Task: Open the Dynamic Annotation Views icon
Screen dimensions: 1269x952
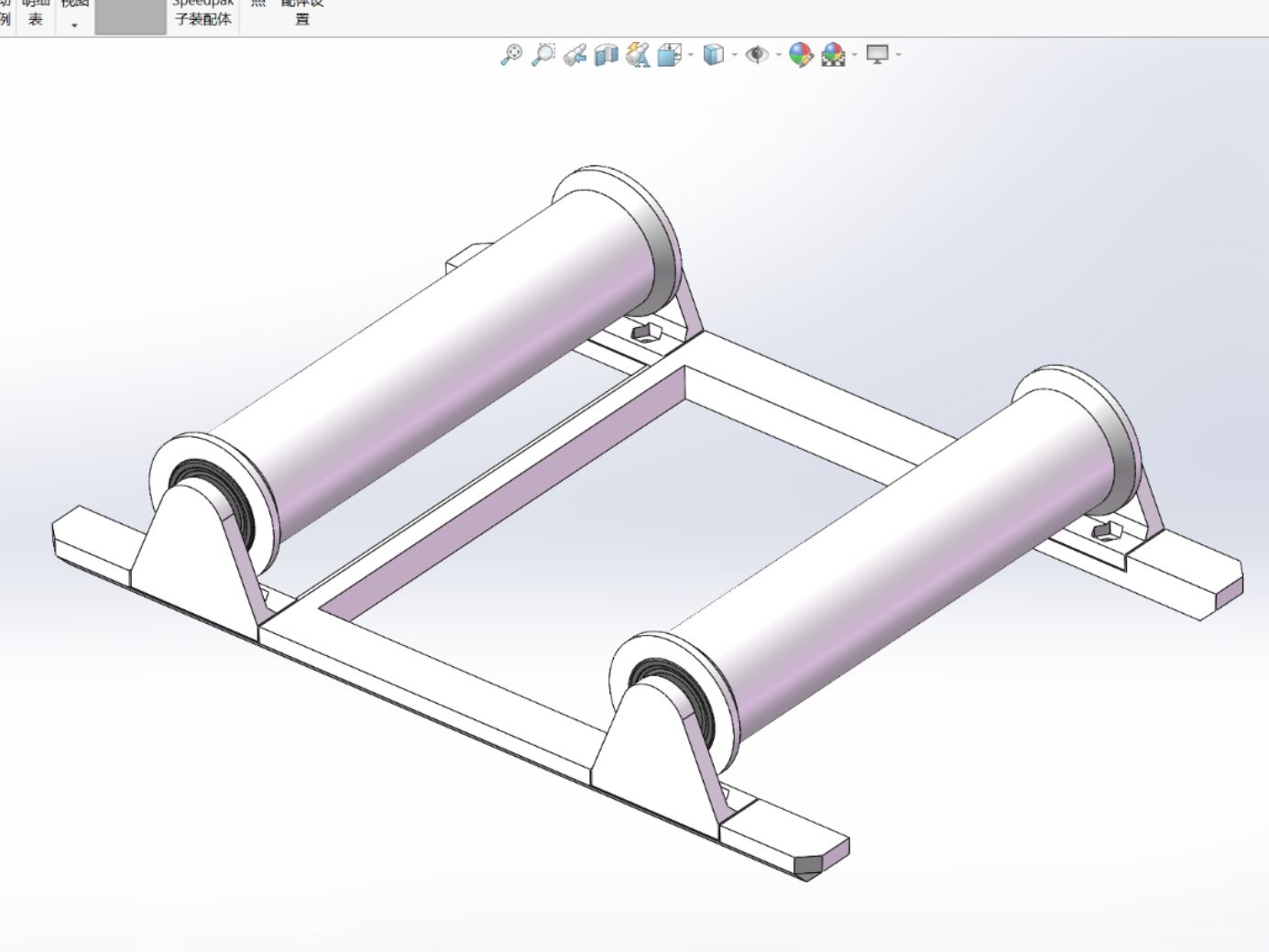Action: 638,55
